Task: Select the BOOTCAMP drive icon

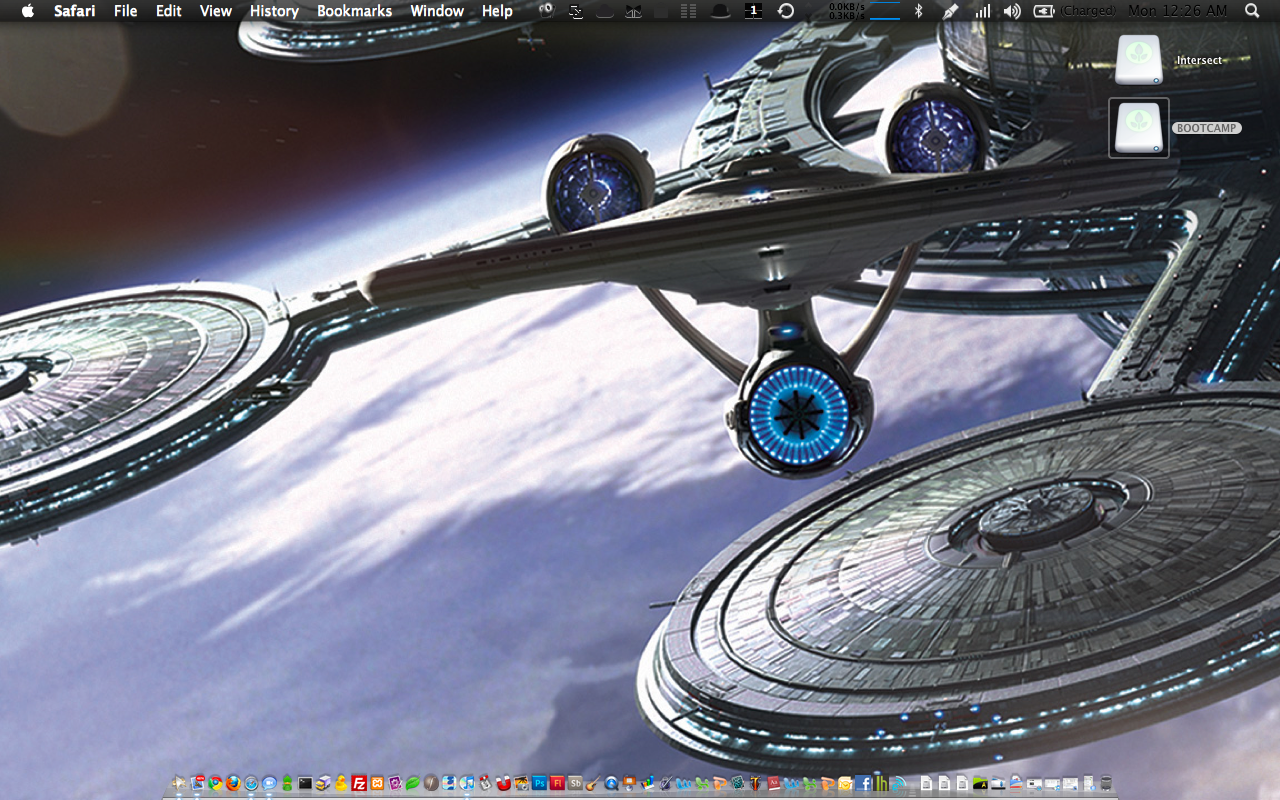Action: [1139, 128]
